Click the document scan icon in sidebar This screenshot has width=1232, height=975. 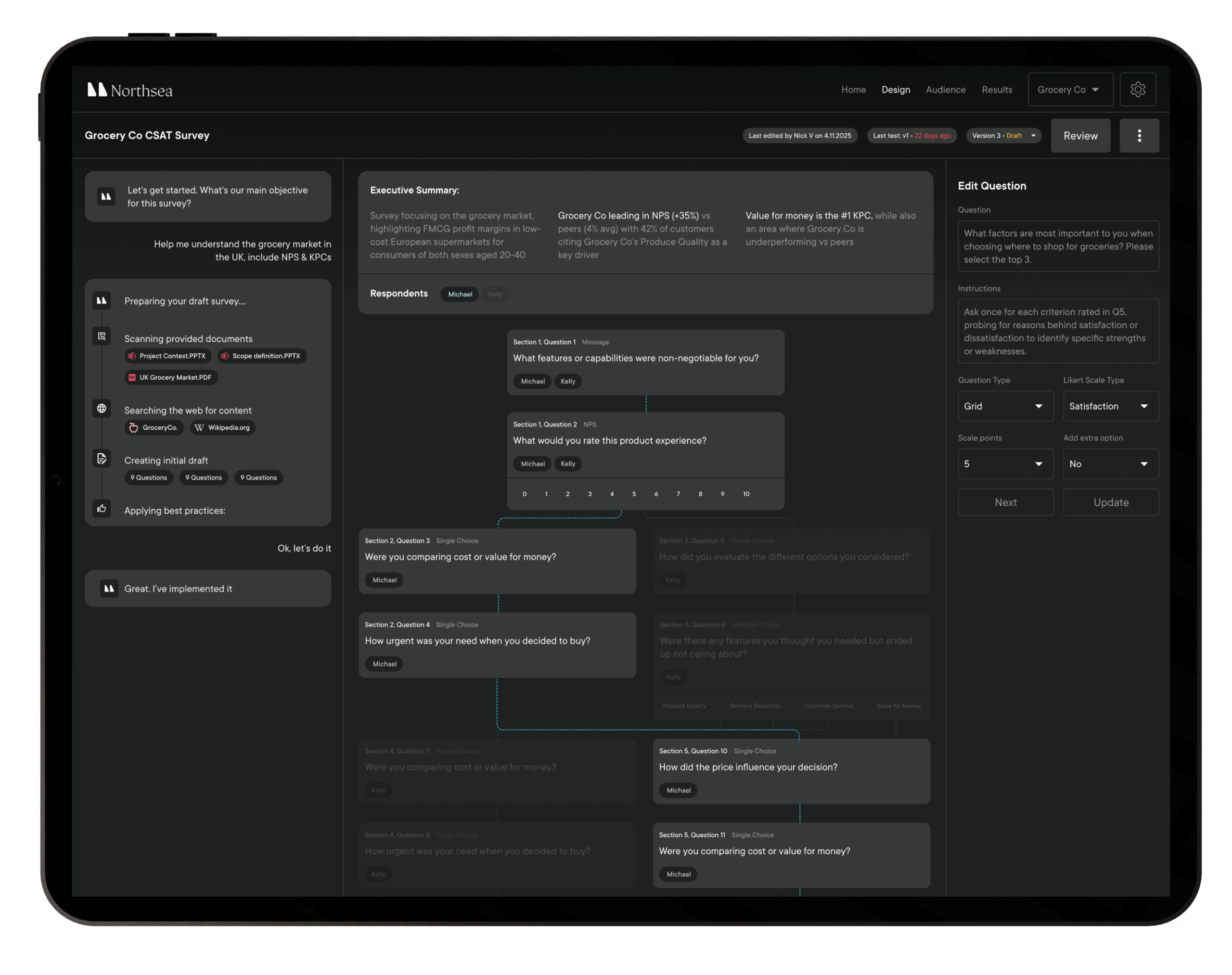pos(102,336)
